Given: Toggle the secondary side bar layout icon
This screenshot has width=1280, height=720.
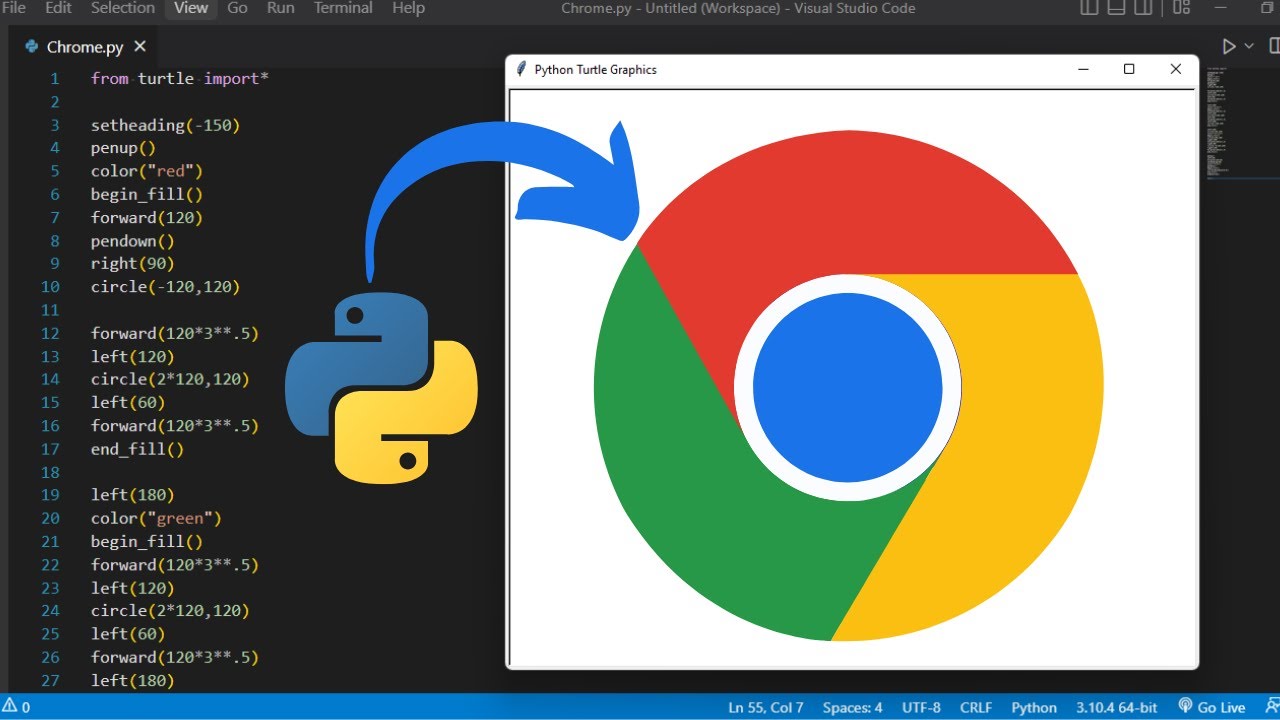Looking at the screenshot, I should click(1144, 8).
